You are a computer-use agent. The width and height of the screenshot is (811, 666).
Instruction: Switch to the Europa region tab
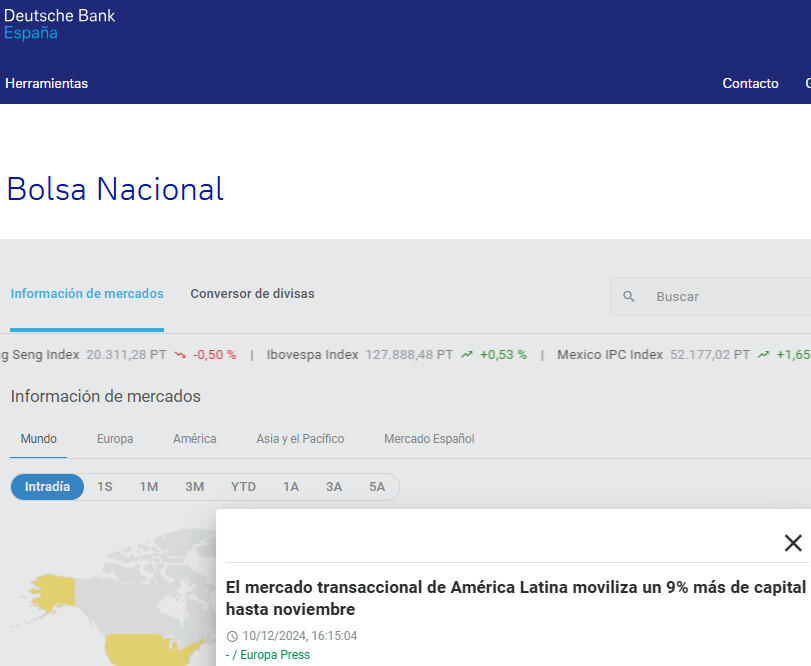pos(115,439)
